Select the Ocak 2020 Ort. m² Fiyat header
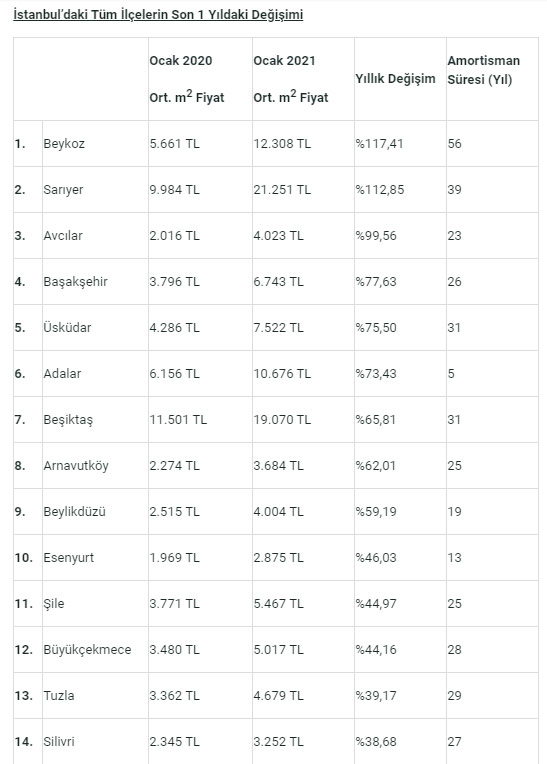Viewport: 547px width, 764px height. point(187,79)
